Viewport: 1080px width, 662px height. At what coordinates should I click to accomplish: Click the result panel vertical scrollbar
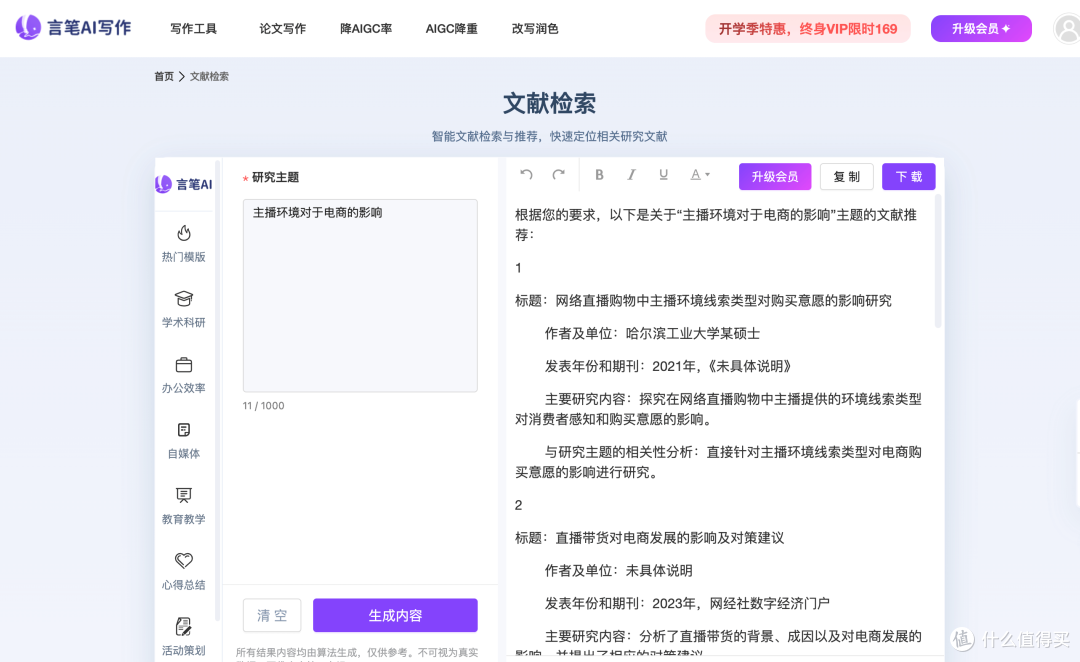[937, 262]
